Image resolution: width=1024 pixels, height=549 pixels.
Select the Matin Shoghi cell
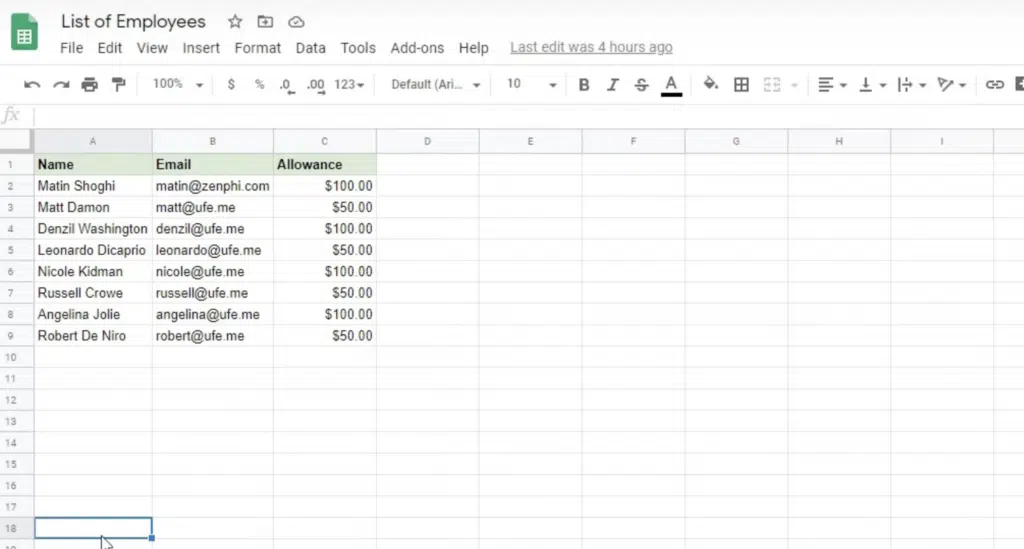point(93,186)
